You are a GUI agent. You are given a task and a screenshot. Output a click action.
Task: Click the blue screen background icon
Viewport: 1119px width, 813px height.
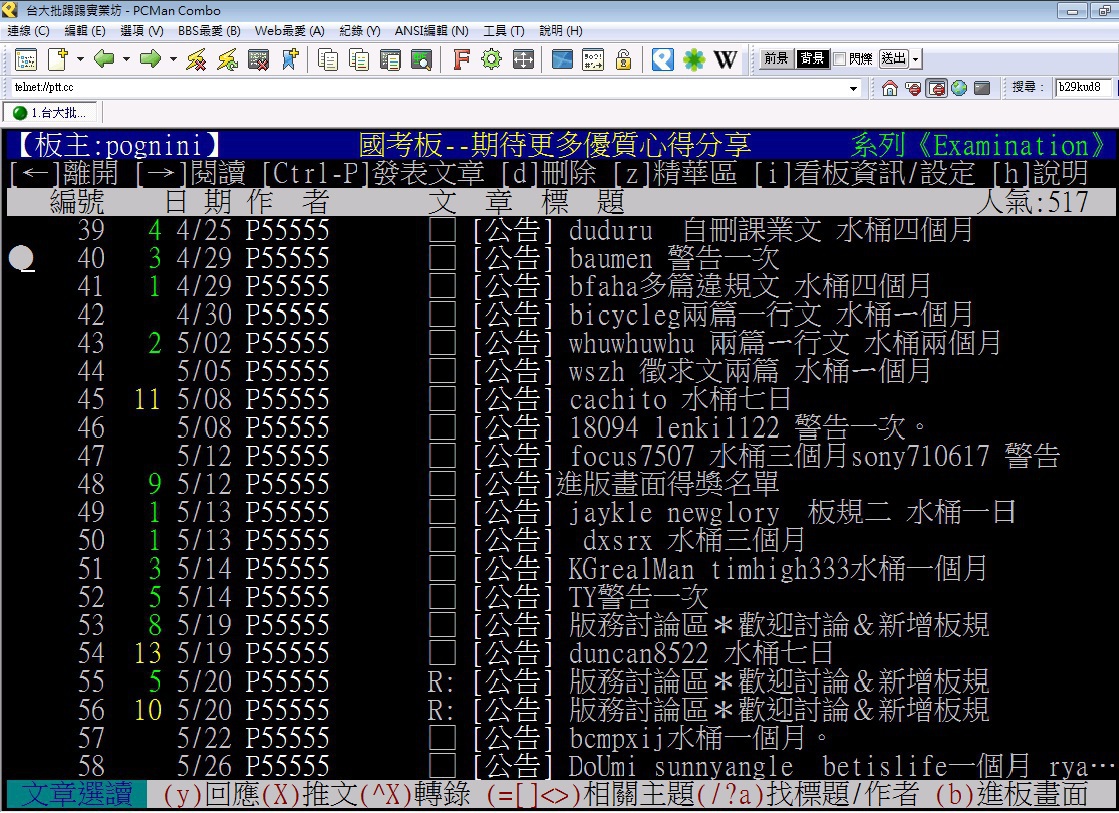click(x=562, y=59)
